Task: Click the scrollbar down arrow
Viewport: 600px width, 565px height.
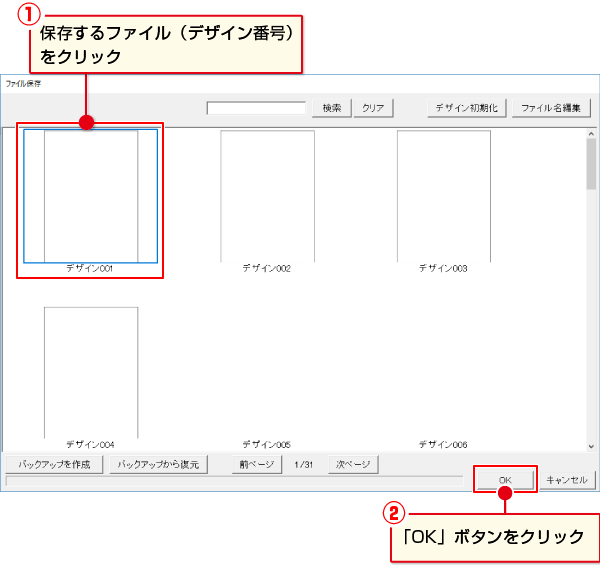Action: tap(591, 446)
